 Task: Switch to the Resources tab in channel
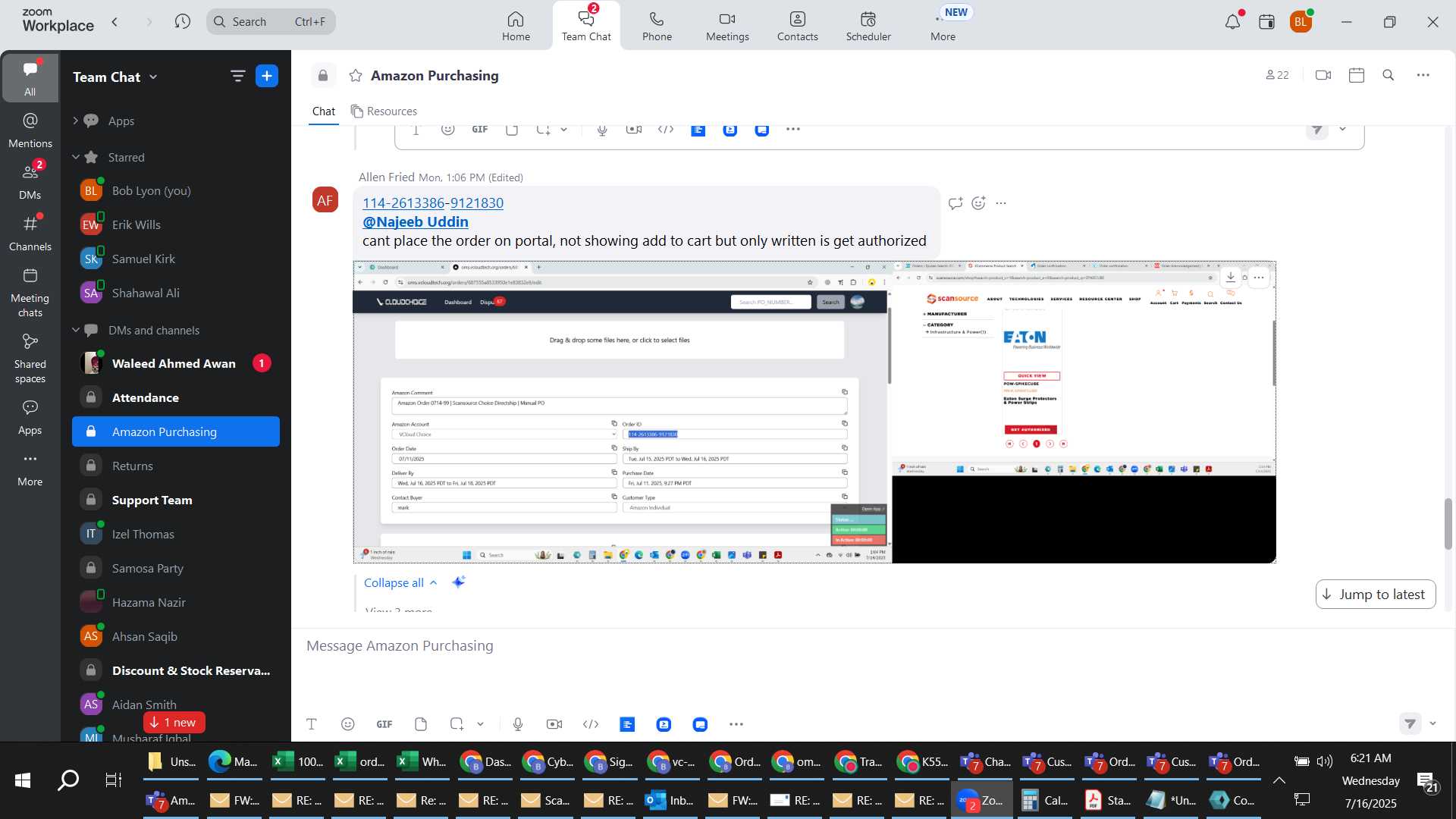click(x=384, y=111)
